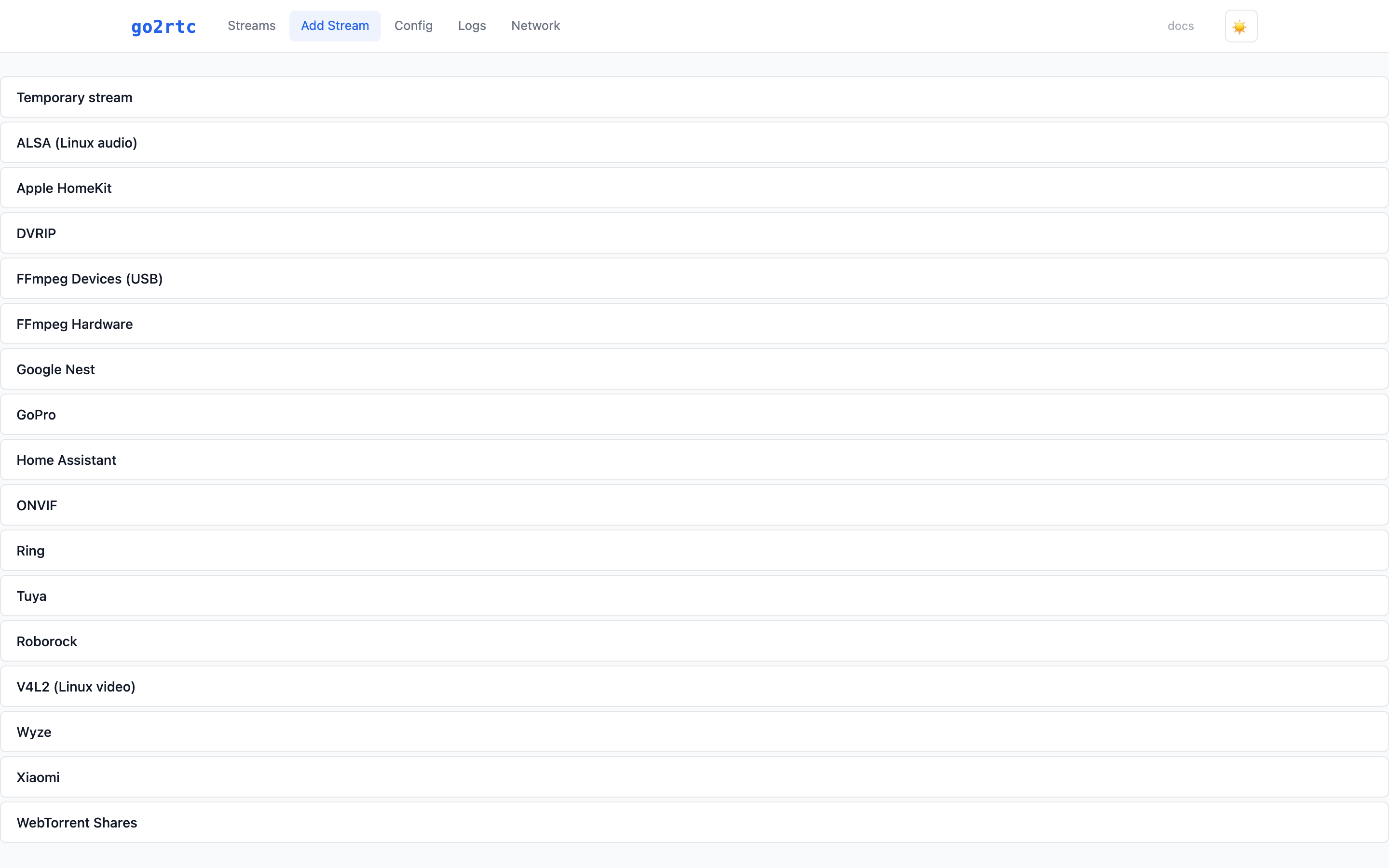The height and width of the screenshot is (868, 1389).
Task: Open the Logs tab
Action: click(472, 26)
